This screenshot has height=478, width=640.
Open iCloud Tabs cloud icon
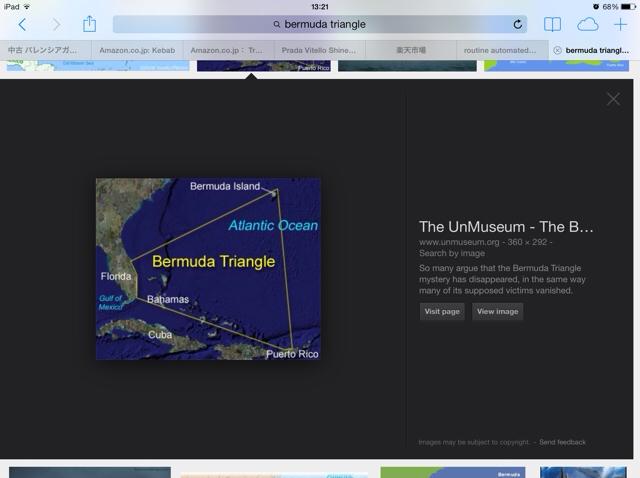point(587,24)
